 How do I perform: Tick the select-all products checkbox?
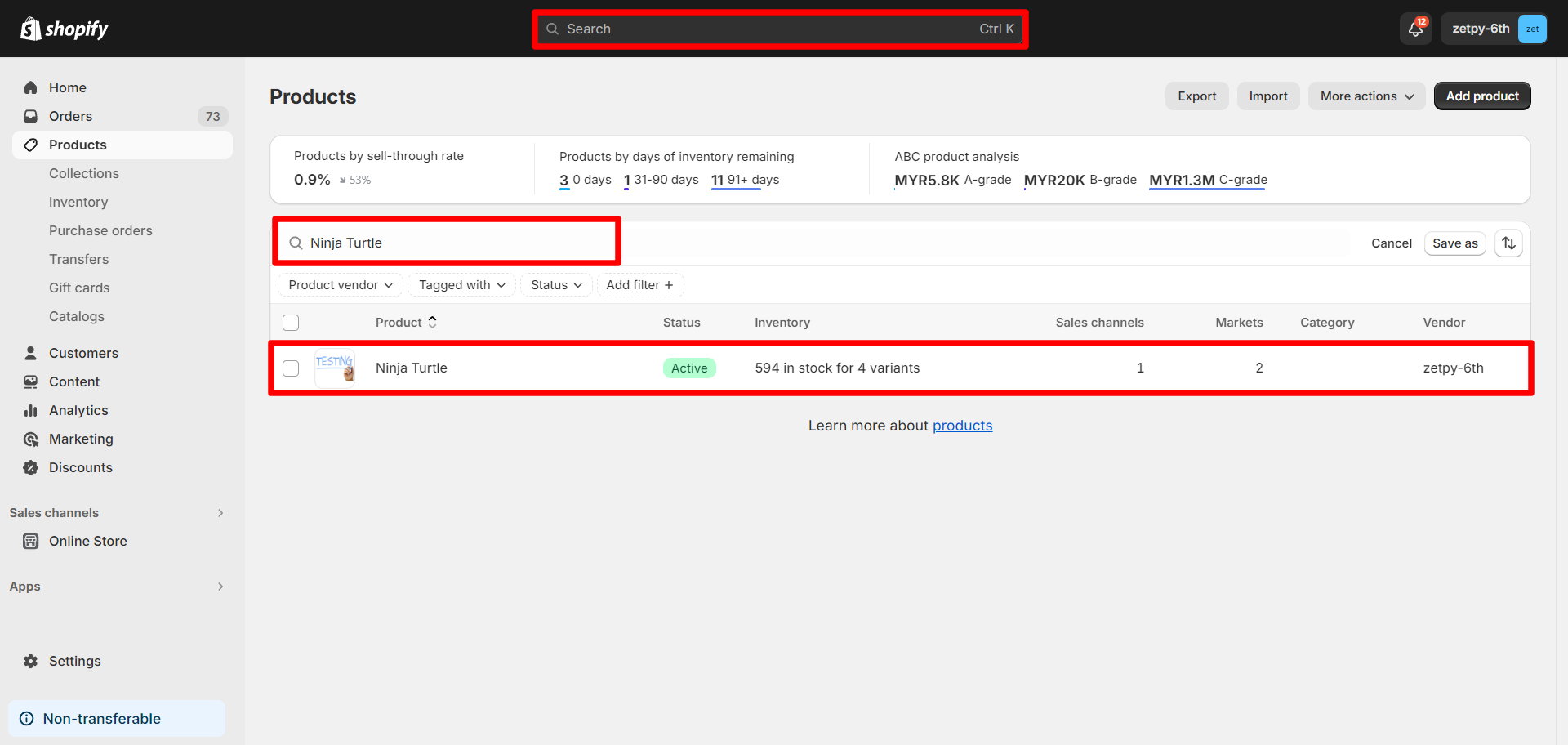coord(291,323)
